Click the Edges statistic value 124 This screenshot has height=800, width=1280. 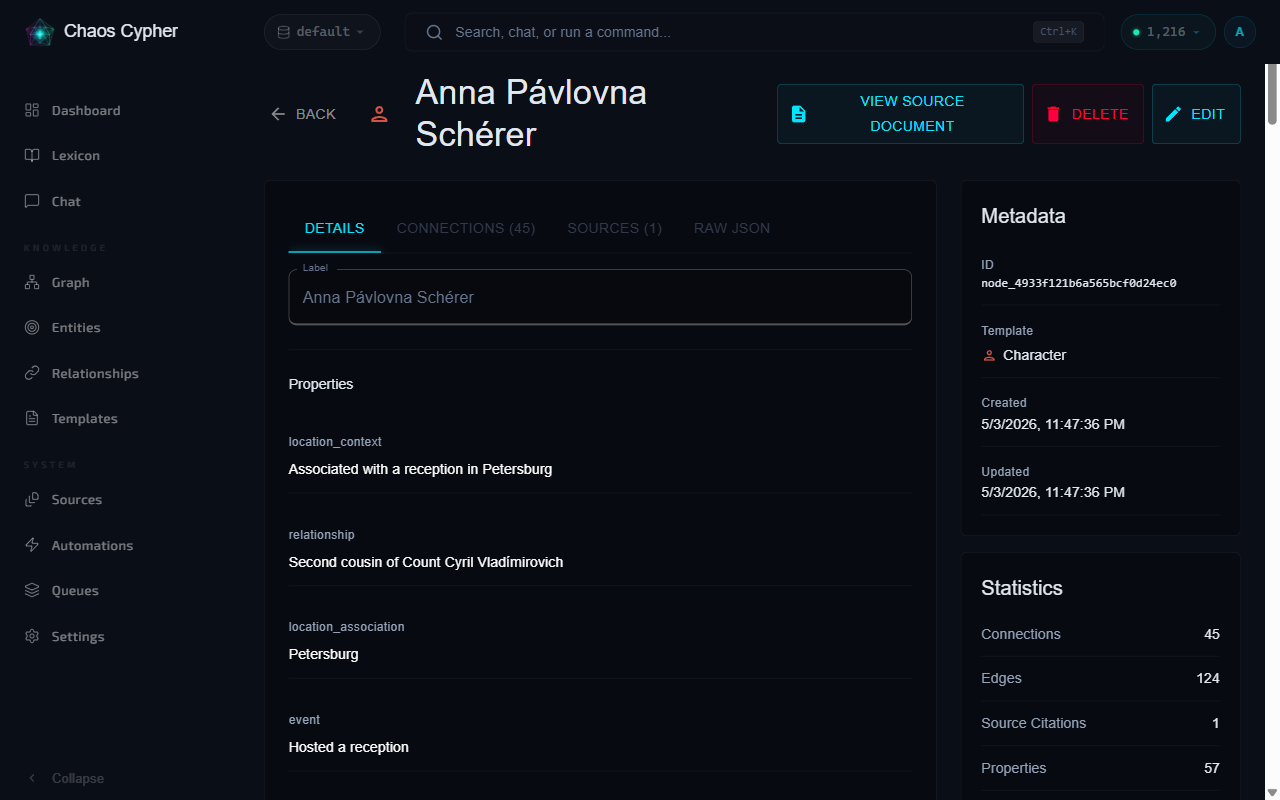coord(1208,678)
